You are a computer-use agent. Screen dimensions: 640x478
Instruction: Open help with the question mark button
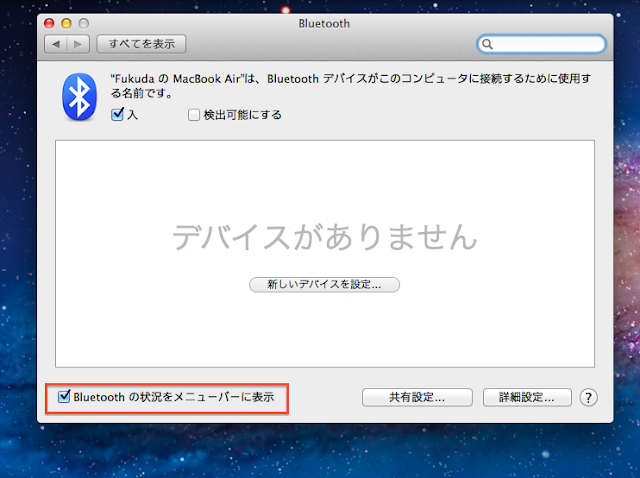coord(588,397)
